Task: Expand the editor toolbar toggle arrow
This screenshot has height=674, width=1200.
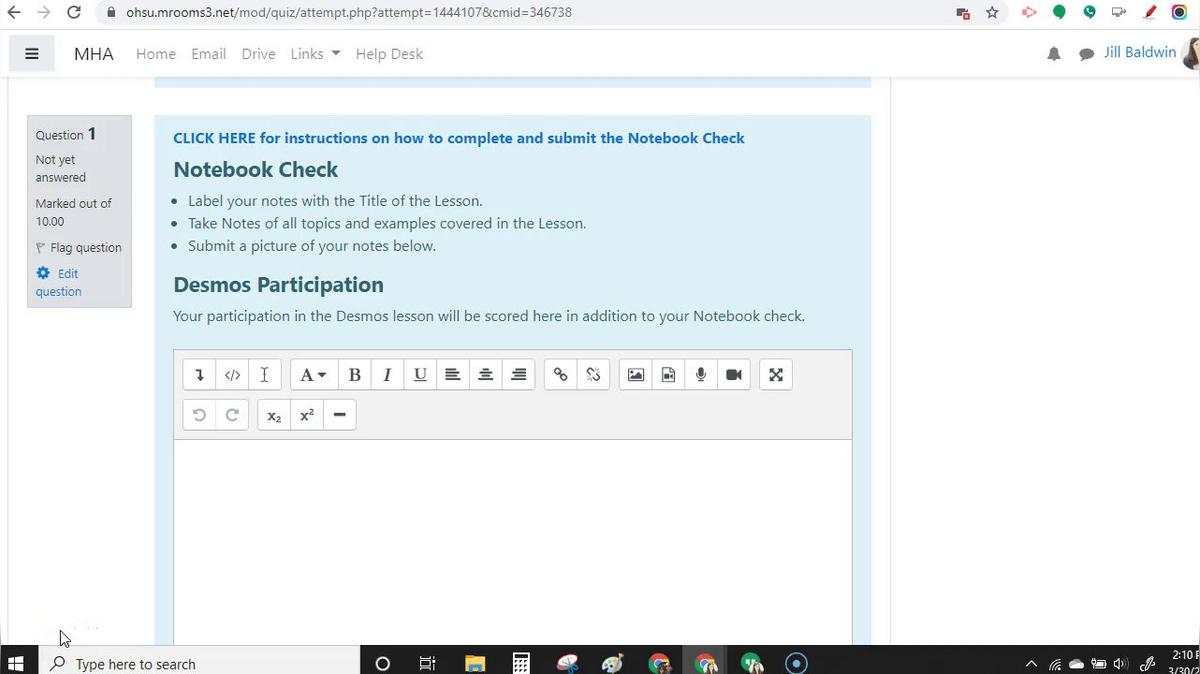Action: pyautogui.click(x=199, y=375)
